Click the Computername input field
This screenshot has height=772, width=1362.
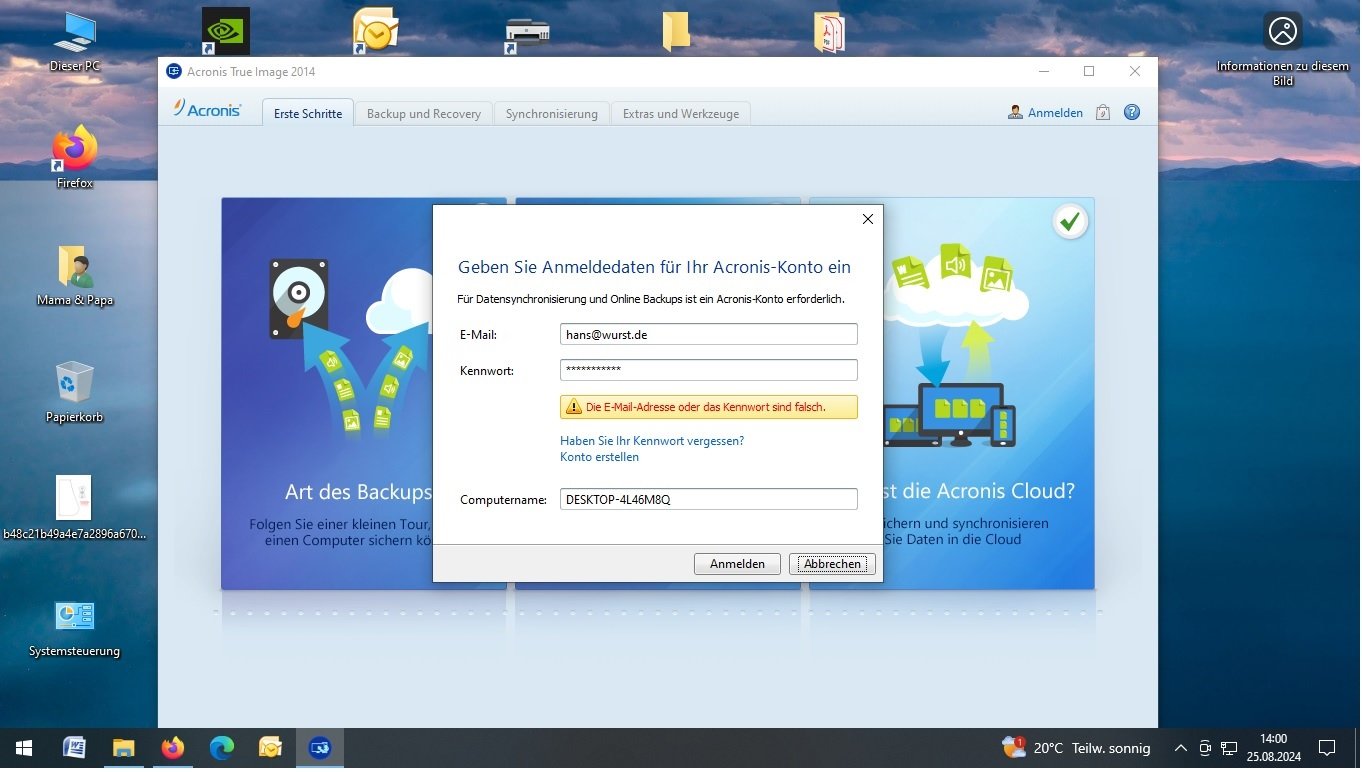click(x=709, y=498)
